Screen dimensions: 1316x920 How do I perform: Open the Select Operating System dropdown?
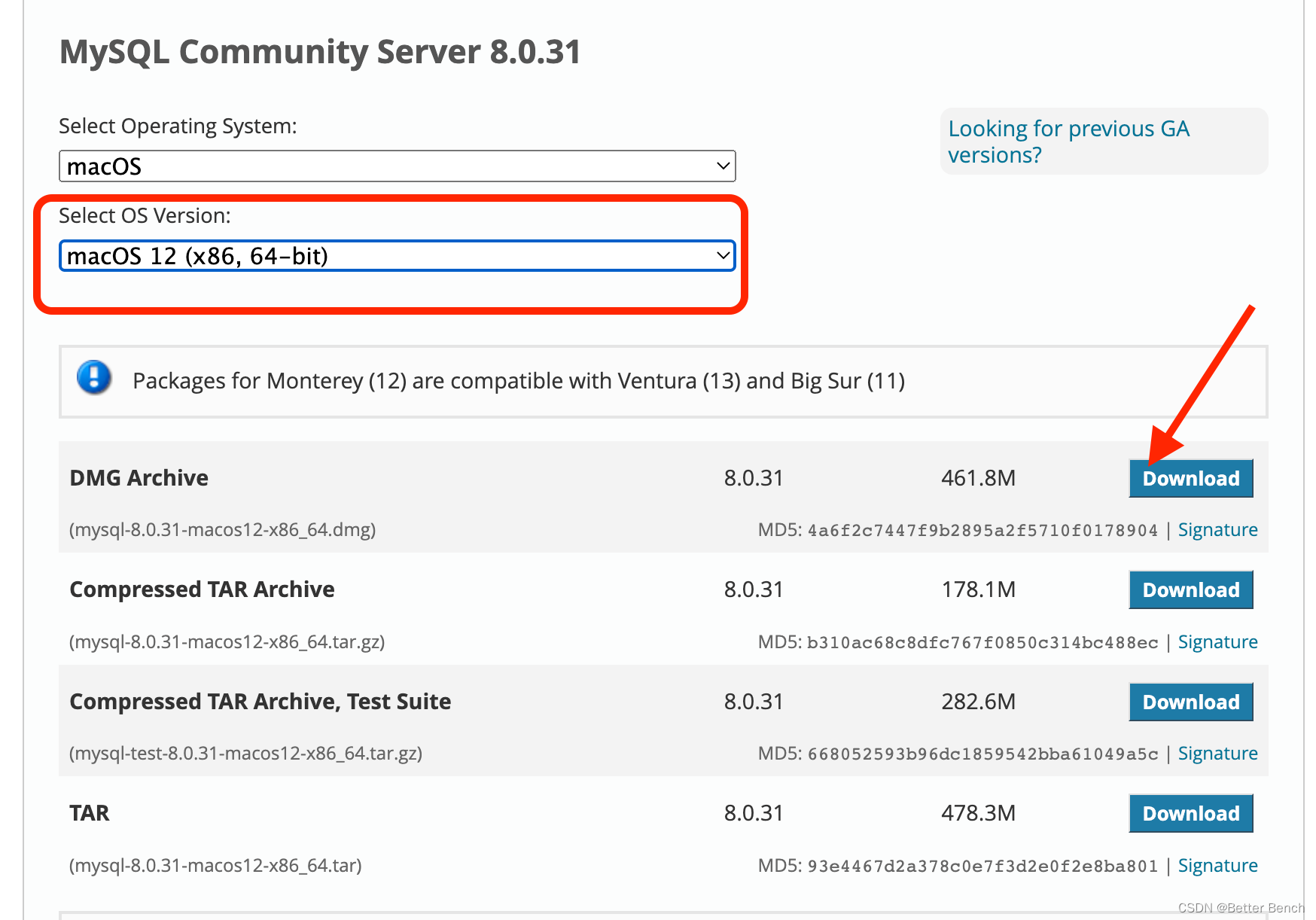(397, 166)
